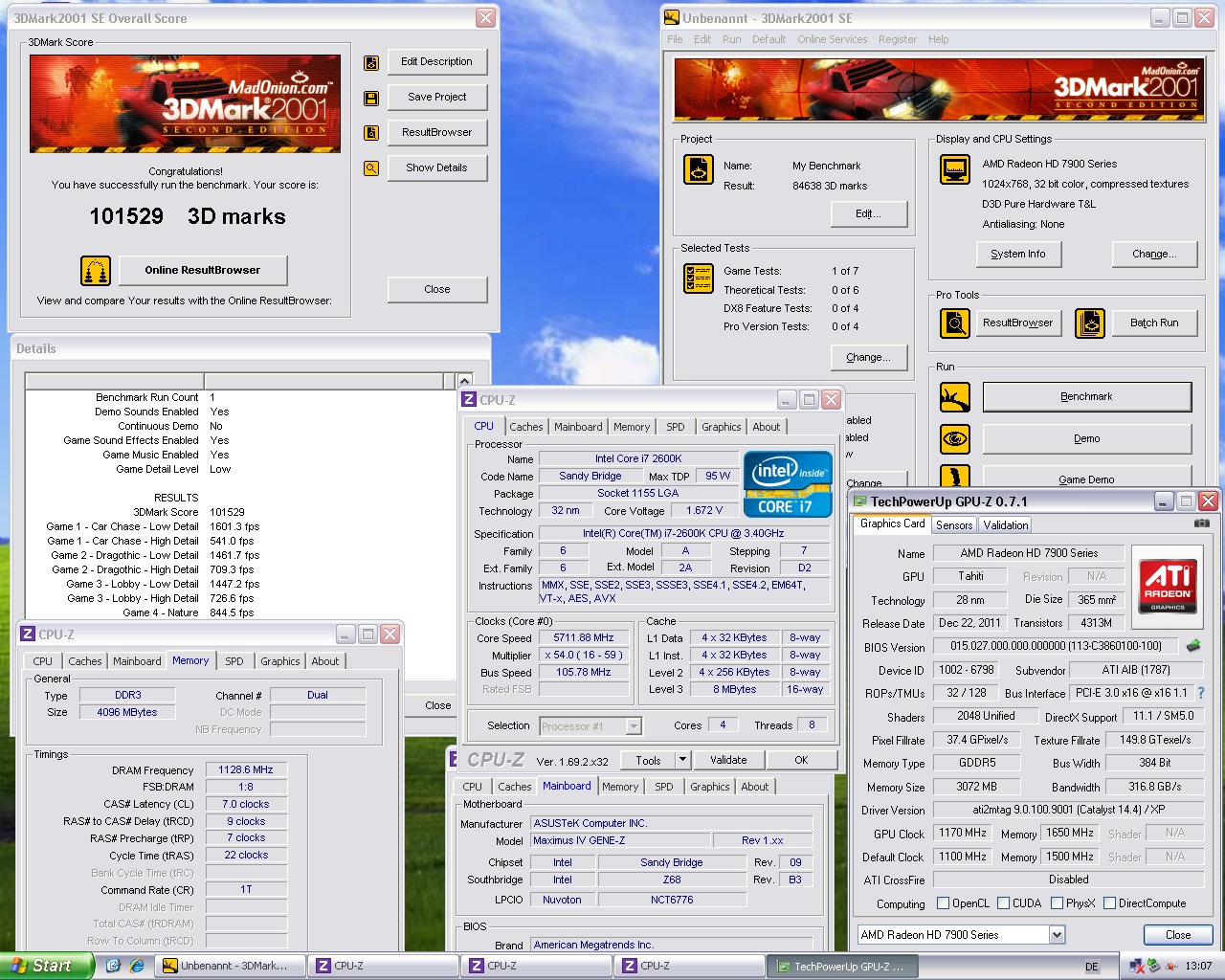
Task: Click the ATI Radeon logo in GPU-Z
Action: 1168,585
